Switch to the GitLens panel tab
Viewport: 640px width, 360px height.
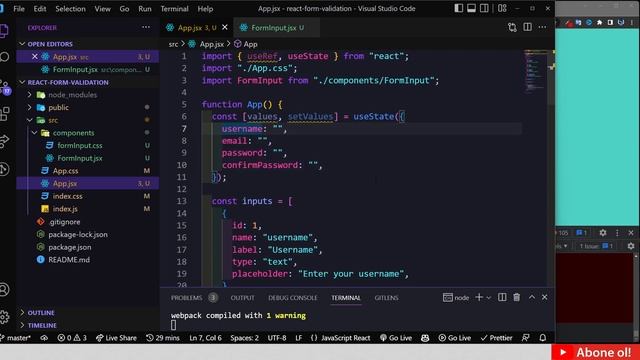click(x=386, y=298)
